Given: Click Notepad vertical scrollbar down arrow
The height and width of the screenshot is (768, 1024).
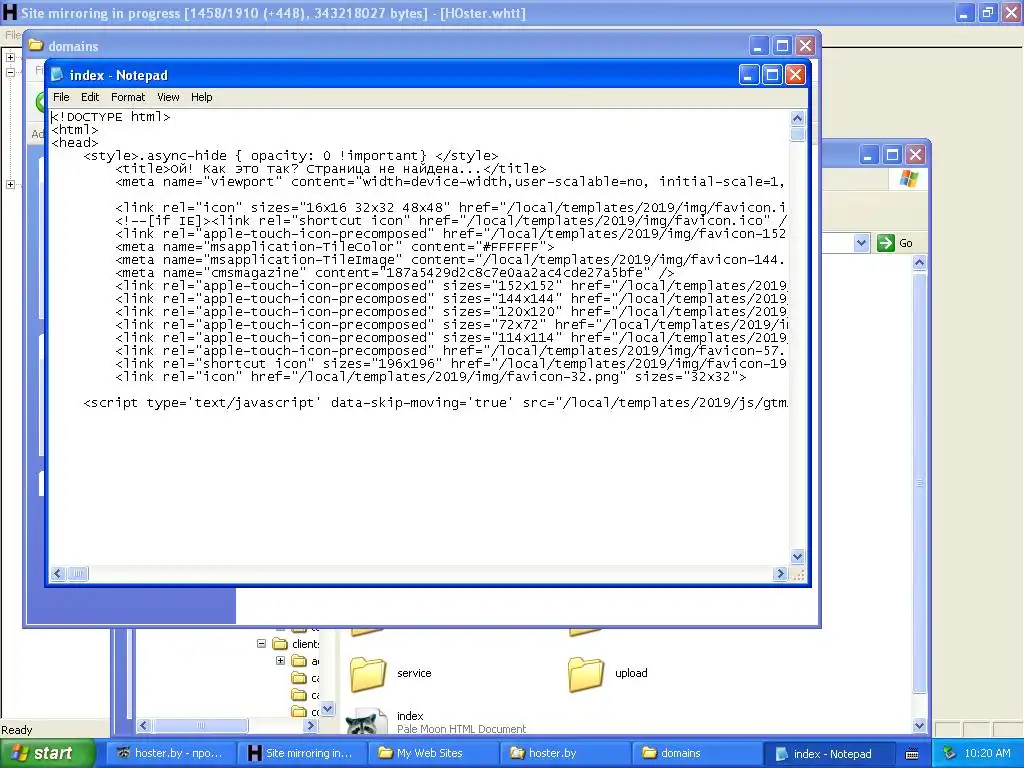Looking at the screenshot, I should 797,556.
